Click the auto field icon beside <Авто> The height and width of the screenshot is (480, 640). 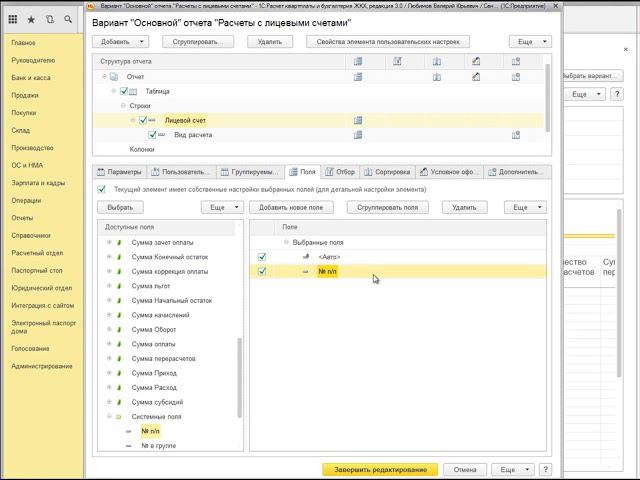point(306,257)
